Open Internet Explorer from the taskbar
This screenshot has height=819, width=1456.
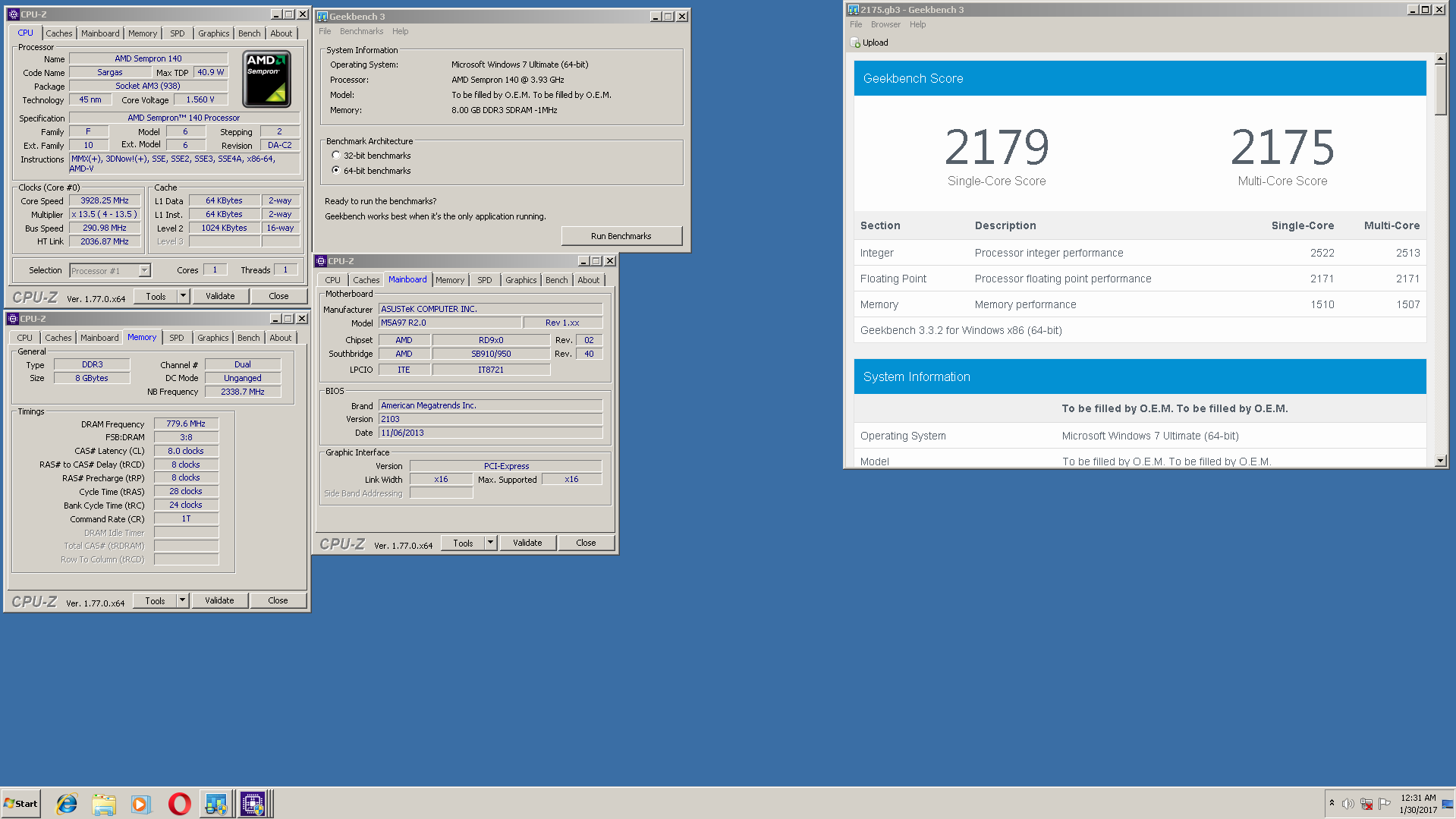pyautogui.click(x=67, y=804)
